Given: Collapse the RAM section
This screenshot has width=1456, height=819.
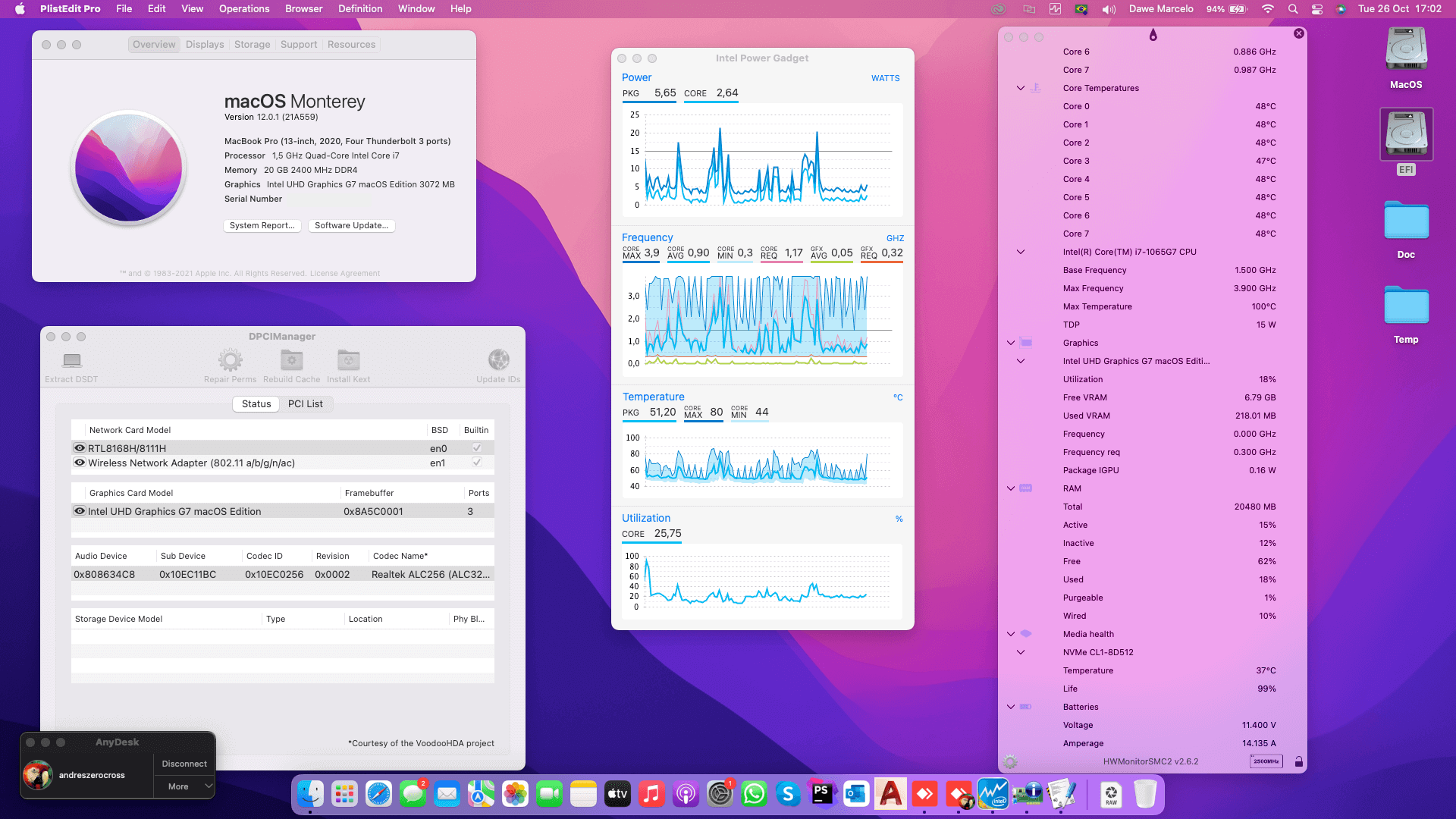Looking at the screenshot, I should click(1011, 488).
